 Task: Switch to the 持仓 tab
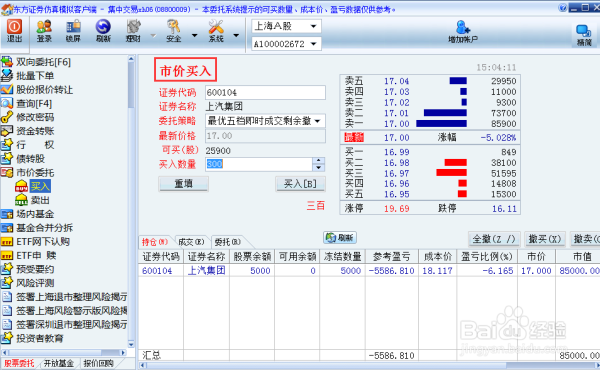(155, 242)
